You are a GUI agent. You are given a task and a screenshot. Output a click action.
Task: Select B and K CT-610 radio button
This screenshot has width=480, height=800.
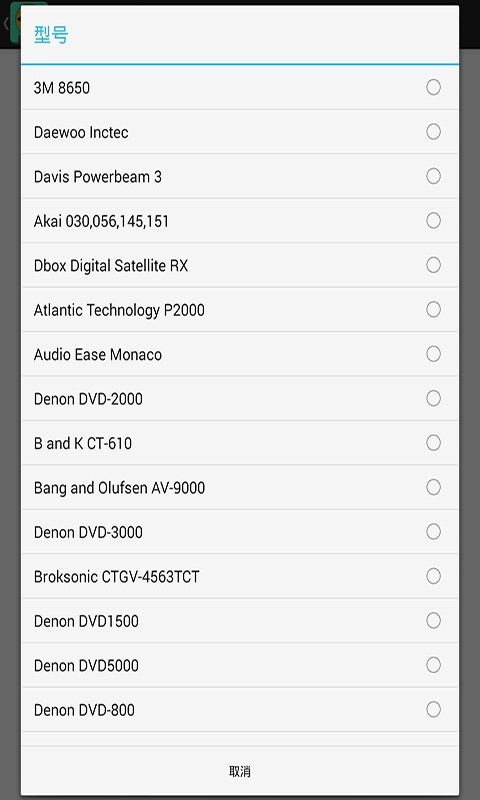pos(433,442)
